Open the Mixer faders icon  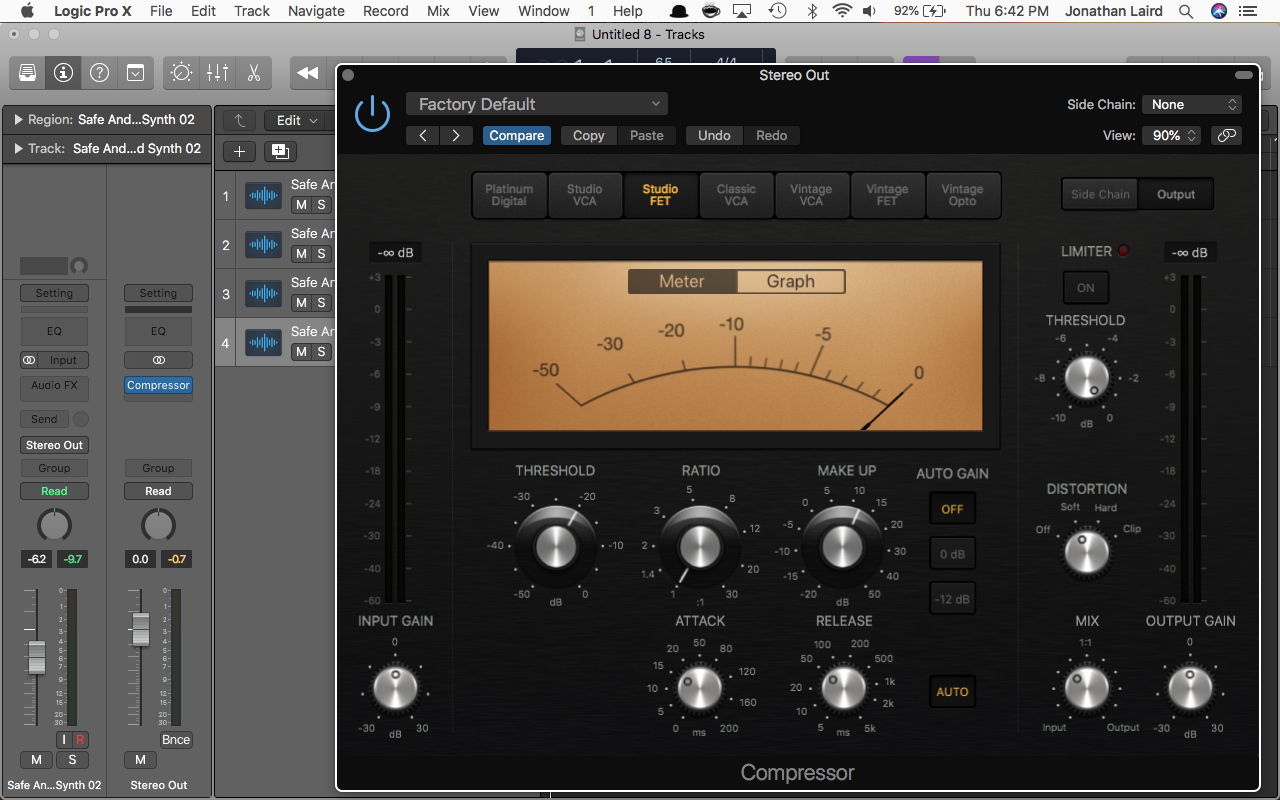217,73
